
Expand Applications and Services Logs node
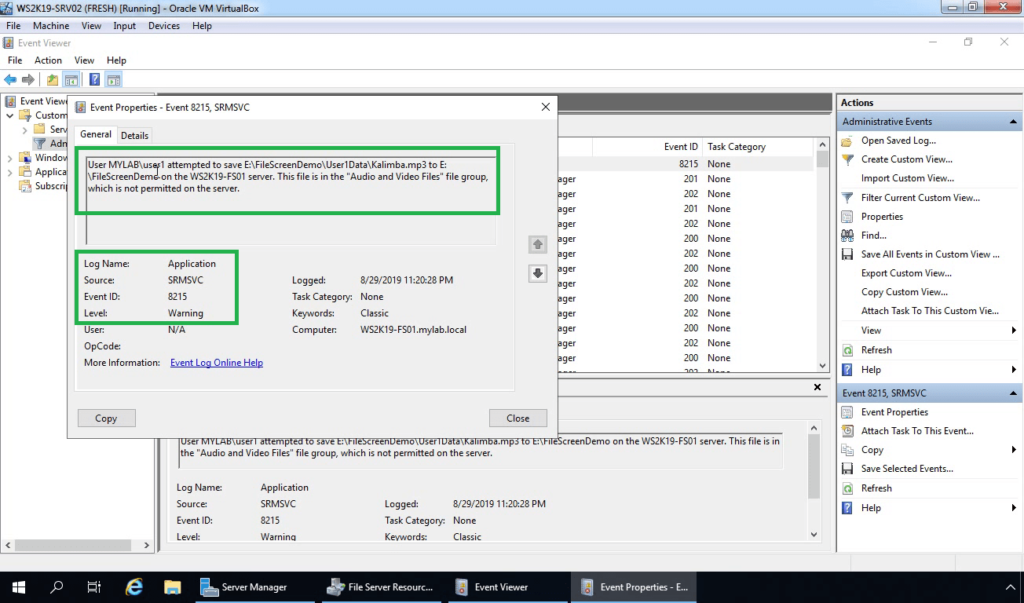[x=10, y=172]
